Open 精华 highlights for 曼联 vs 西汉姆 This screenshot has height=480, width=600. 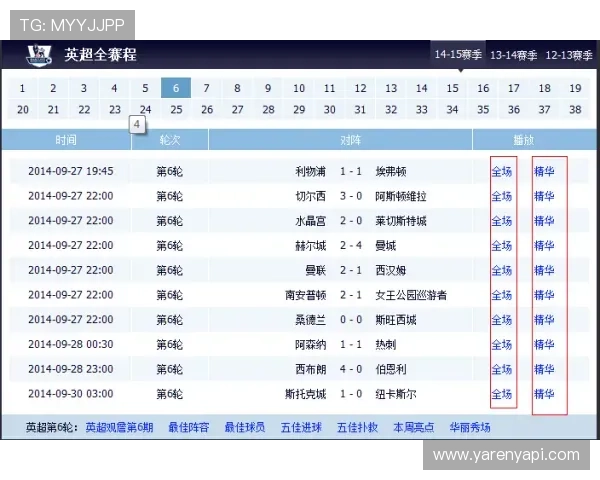point(544,271)
